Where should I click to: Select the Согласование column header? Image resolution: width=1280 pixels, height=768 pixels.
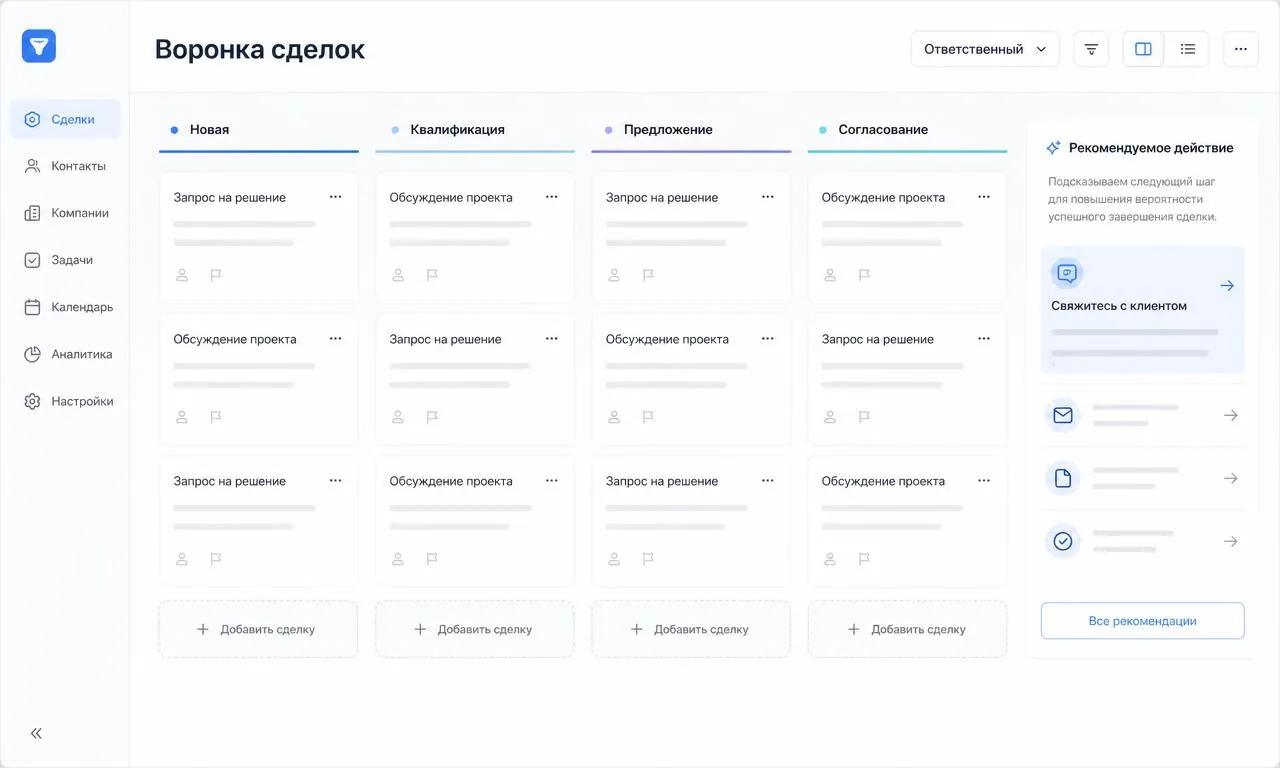tap(907, 130)
